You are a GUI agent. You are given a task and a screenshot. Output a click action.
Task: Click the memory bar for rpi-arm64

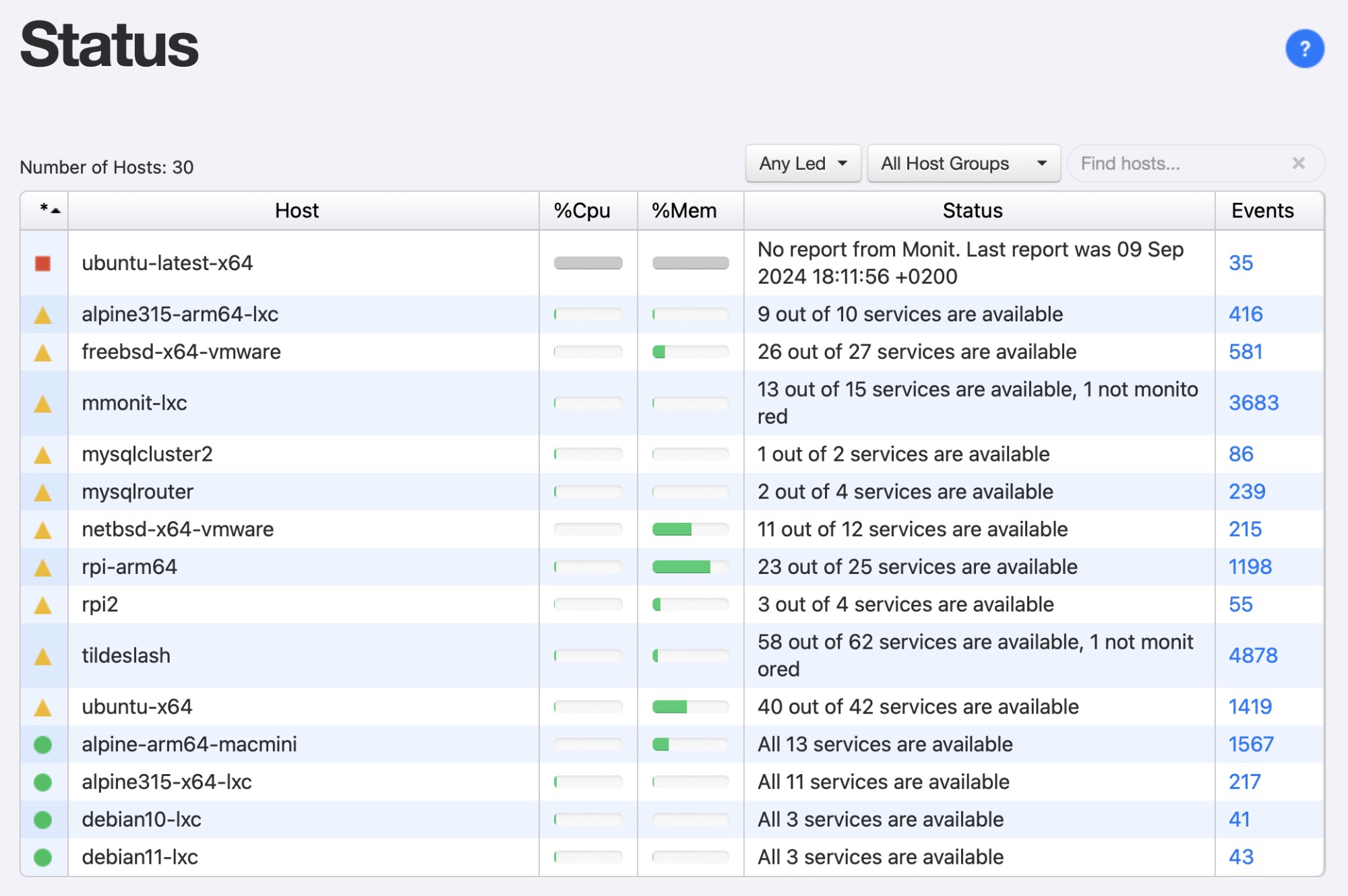[x=690, y=567]
